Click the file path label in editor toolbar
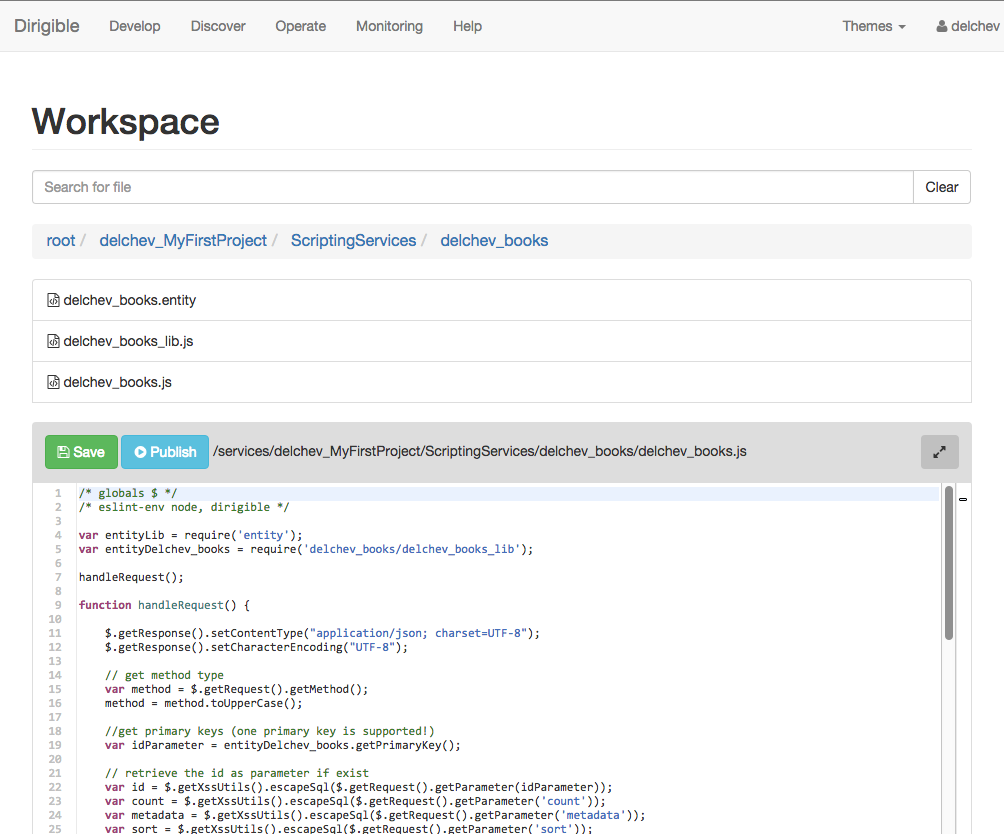Image resolution: width=1004 pixels, height=834 pixels. click(480, 451)
